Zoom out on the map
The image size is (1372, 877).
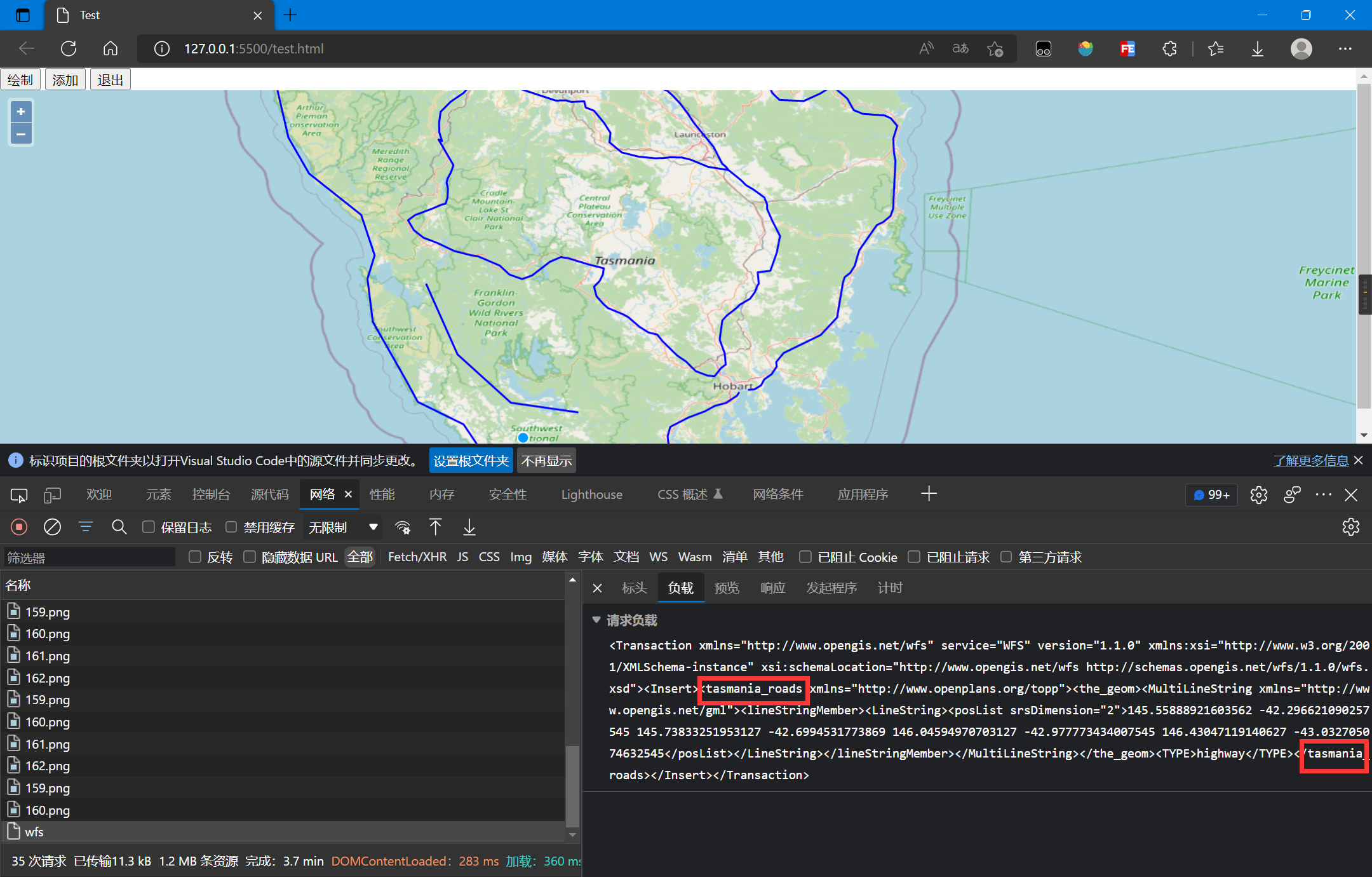click(x=21, y=134)
